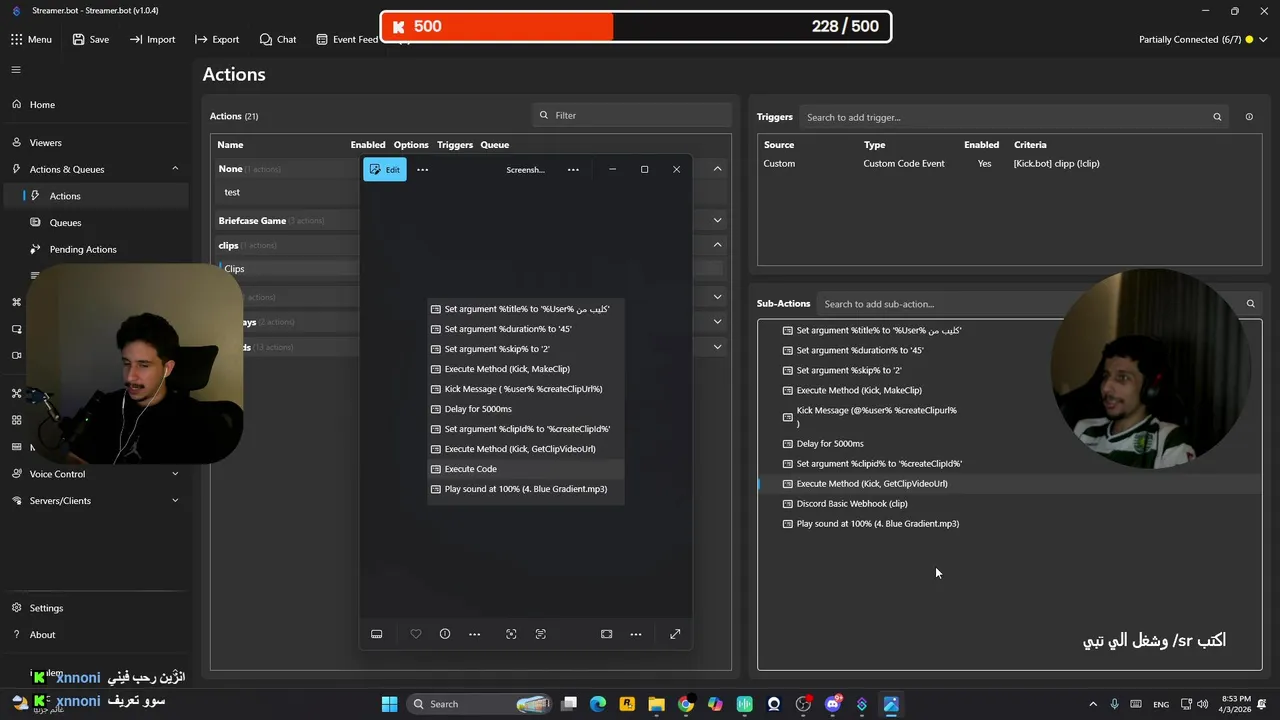Select Queues in the sidebar
1280x720 pixels.
coord(65,223)
